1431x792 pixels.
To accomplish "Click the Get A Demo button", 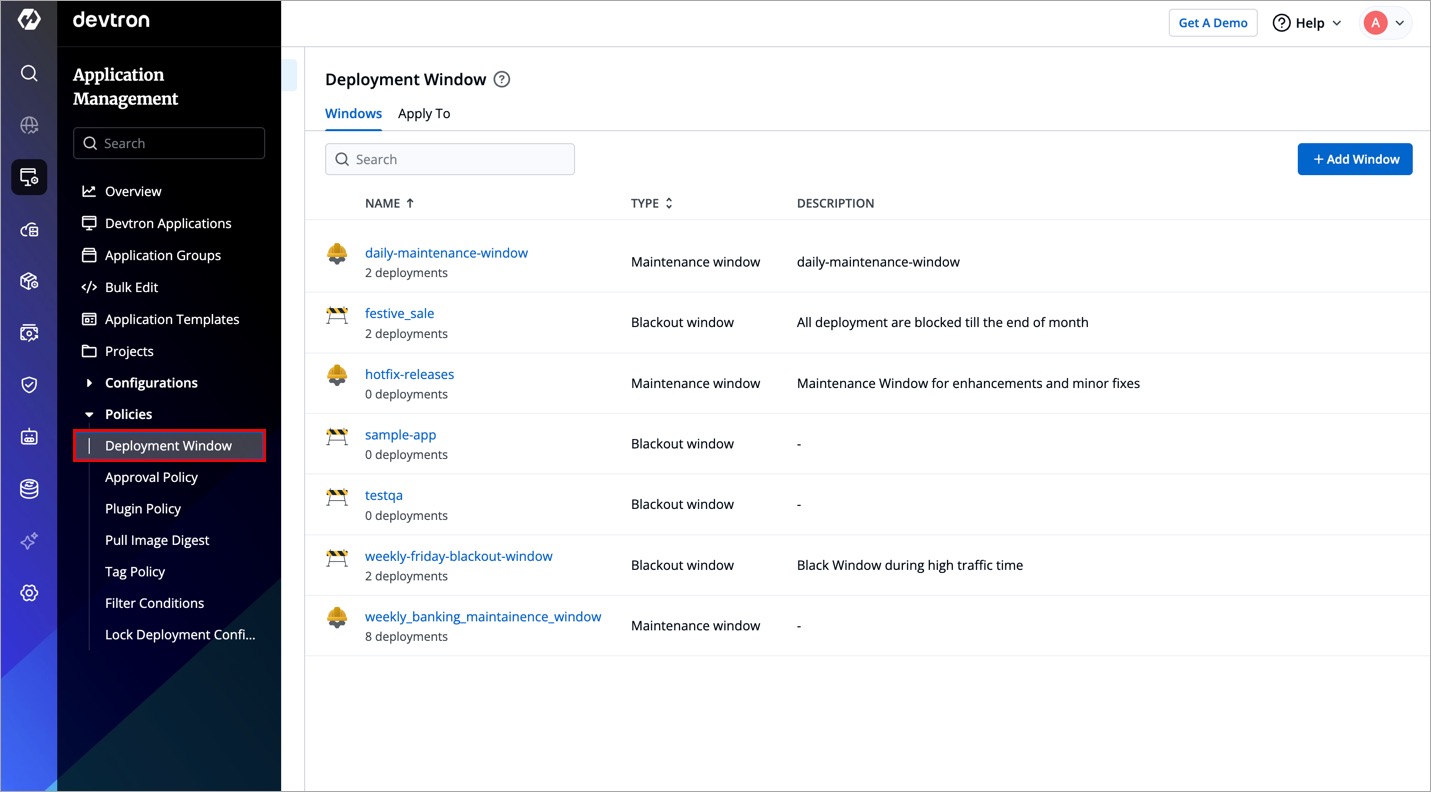I will tap(1212, 23).
